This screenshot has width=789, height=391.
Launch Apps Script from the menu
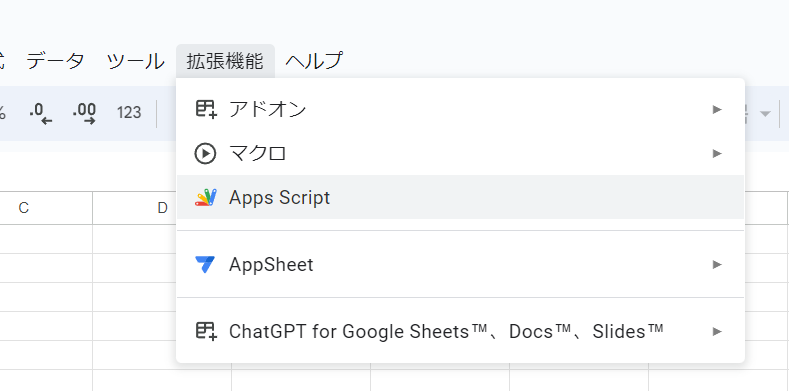(460, 197)
